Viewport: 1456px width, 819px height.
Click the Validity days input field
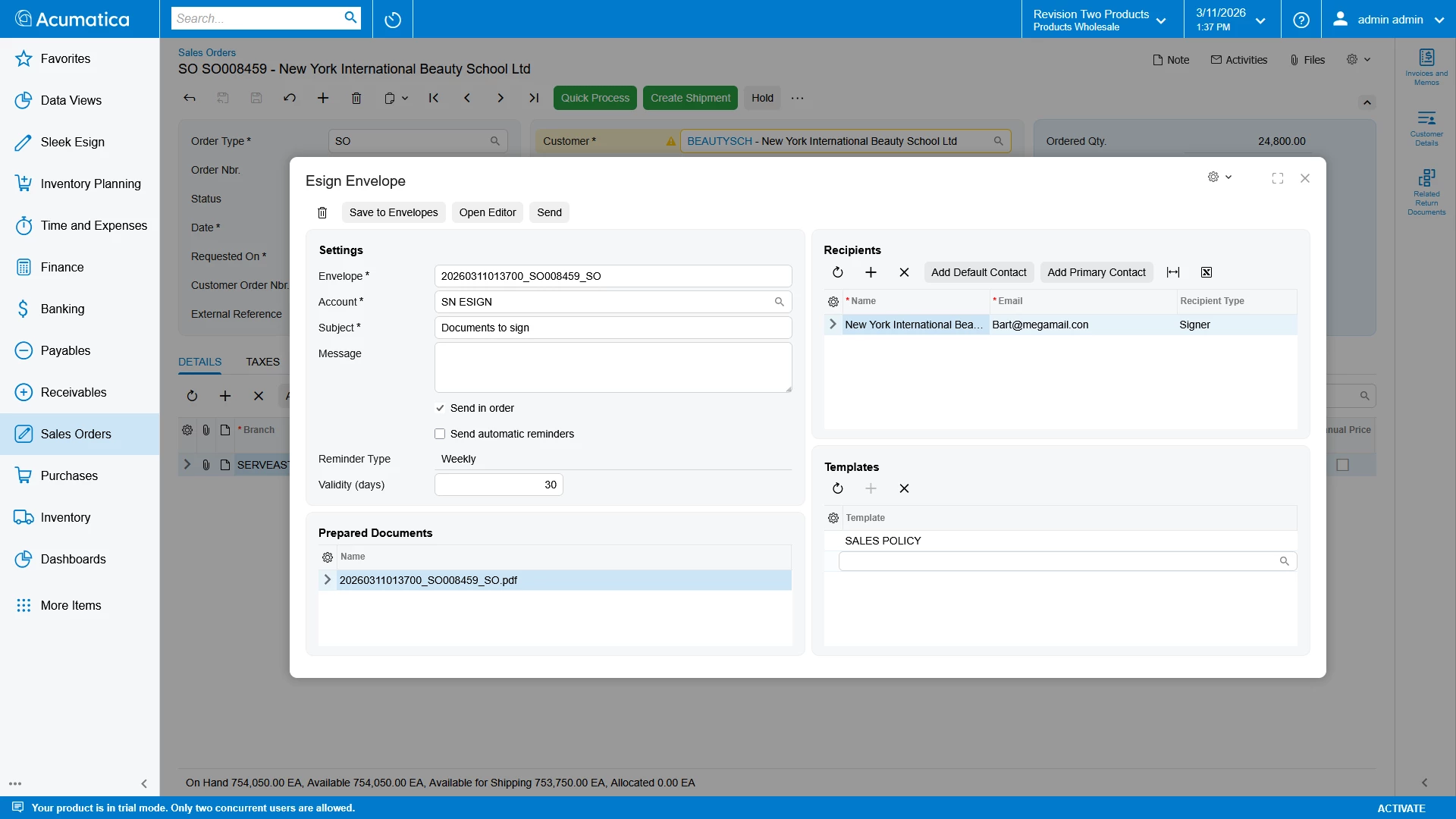pos(498,485)
